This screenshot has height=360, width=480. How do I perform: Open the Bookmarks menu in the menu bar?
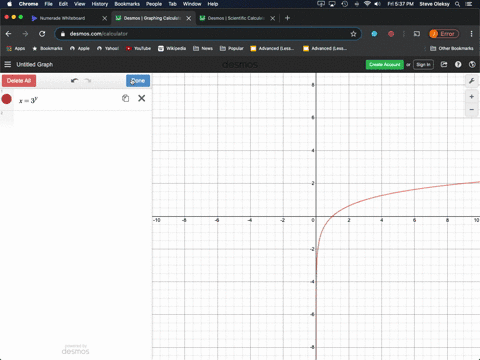[127, 4]
